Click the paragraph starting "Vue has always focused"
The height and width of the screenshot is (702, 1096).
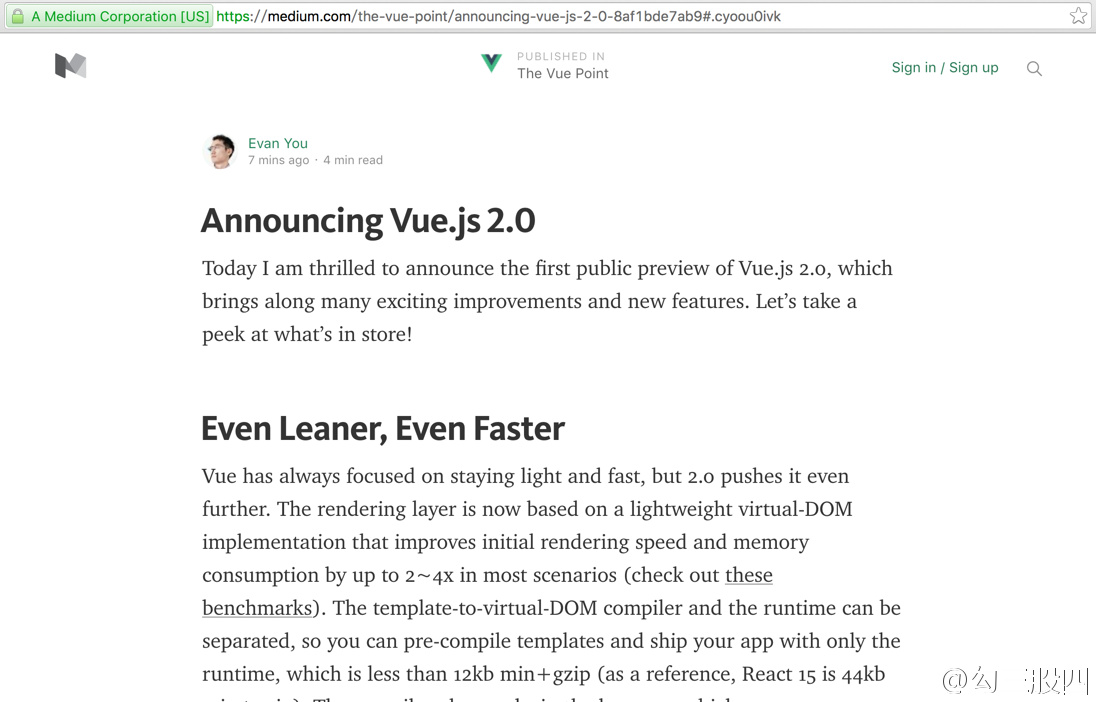(550, 541)
